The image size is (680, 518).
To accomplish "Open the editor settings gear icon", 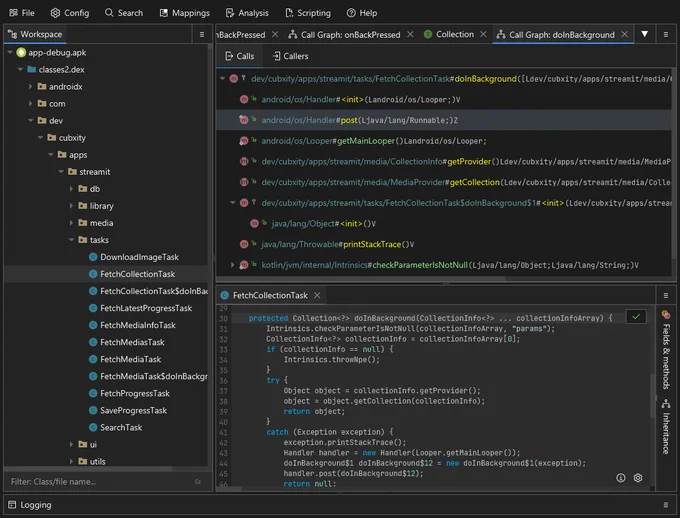I will (638, 478).
